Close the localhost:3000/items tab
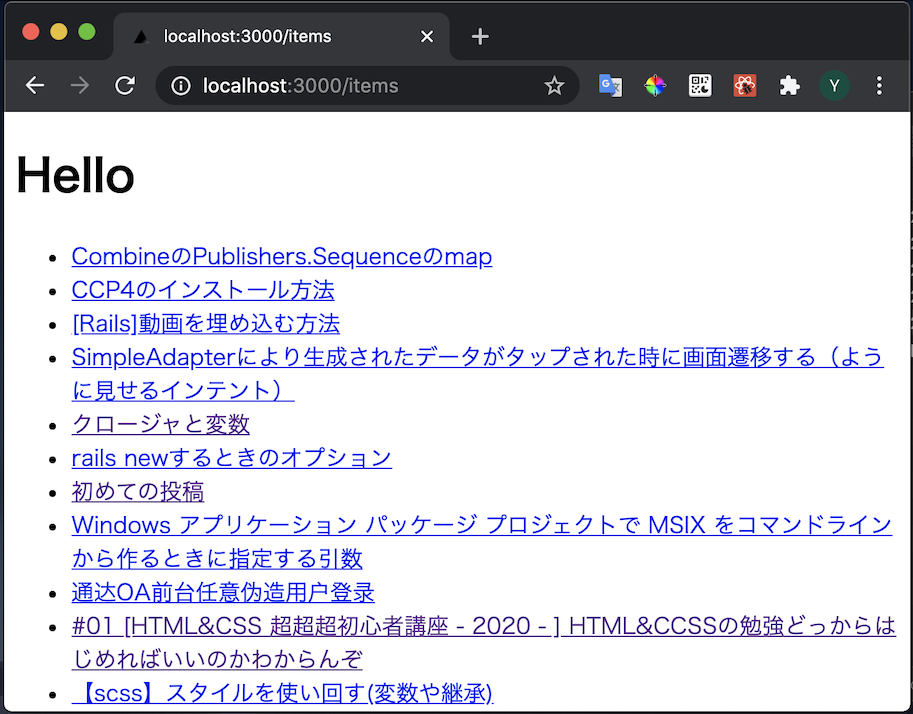913x714 pixels. point(427,37)
